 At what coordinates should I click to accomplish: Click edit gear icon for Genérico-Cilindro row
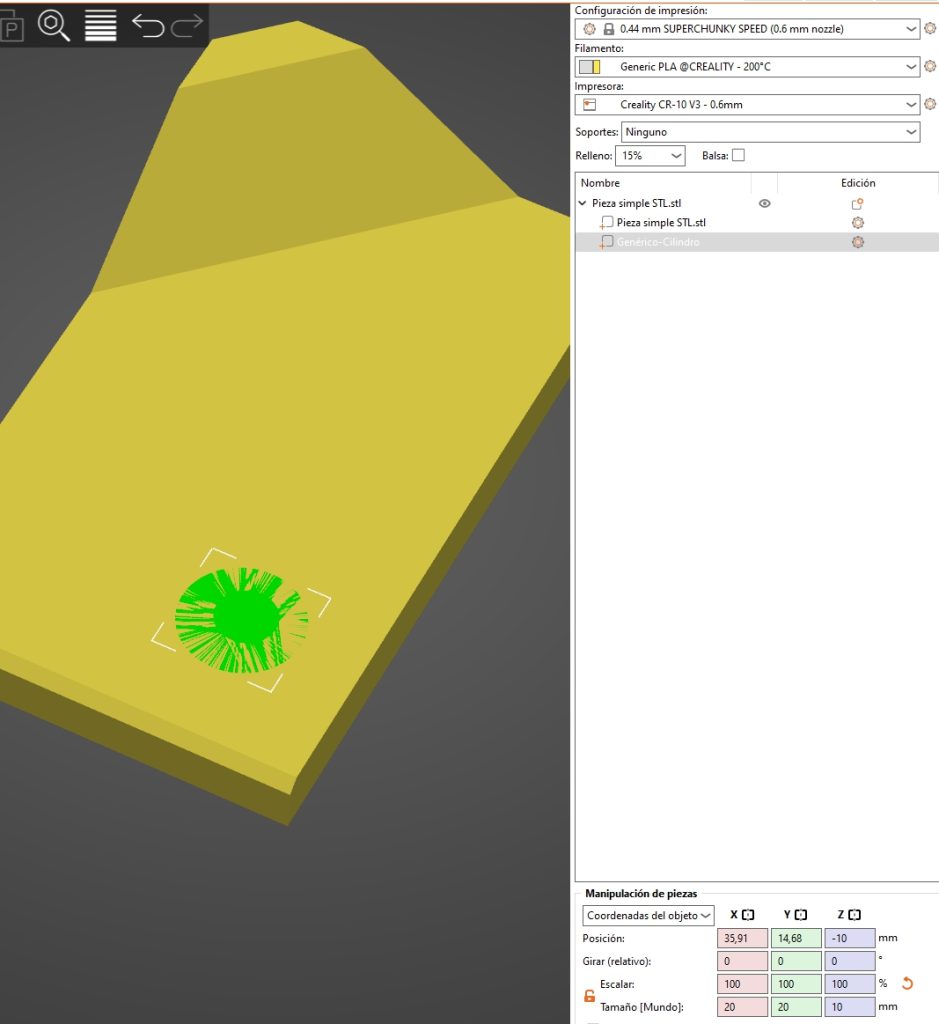[857, 242]
